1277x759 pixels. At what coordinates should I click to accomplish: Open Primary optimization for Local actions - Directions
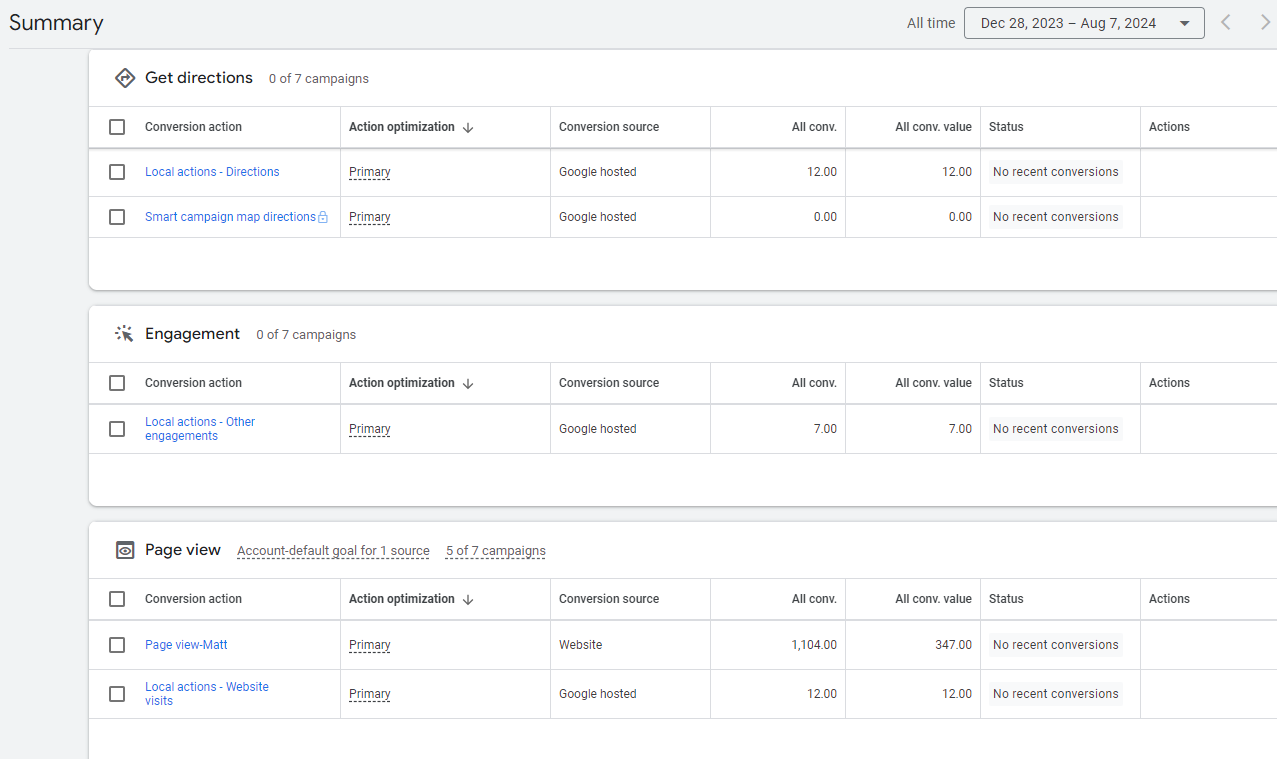click(369, 172)
